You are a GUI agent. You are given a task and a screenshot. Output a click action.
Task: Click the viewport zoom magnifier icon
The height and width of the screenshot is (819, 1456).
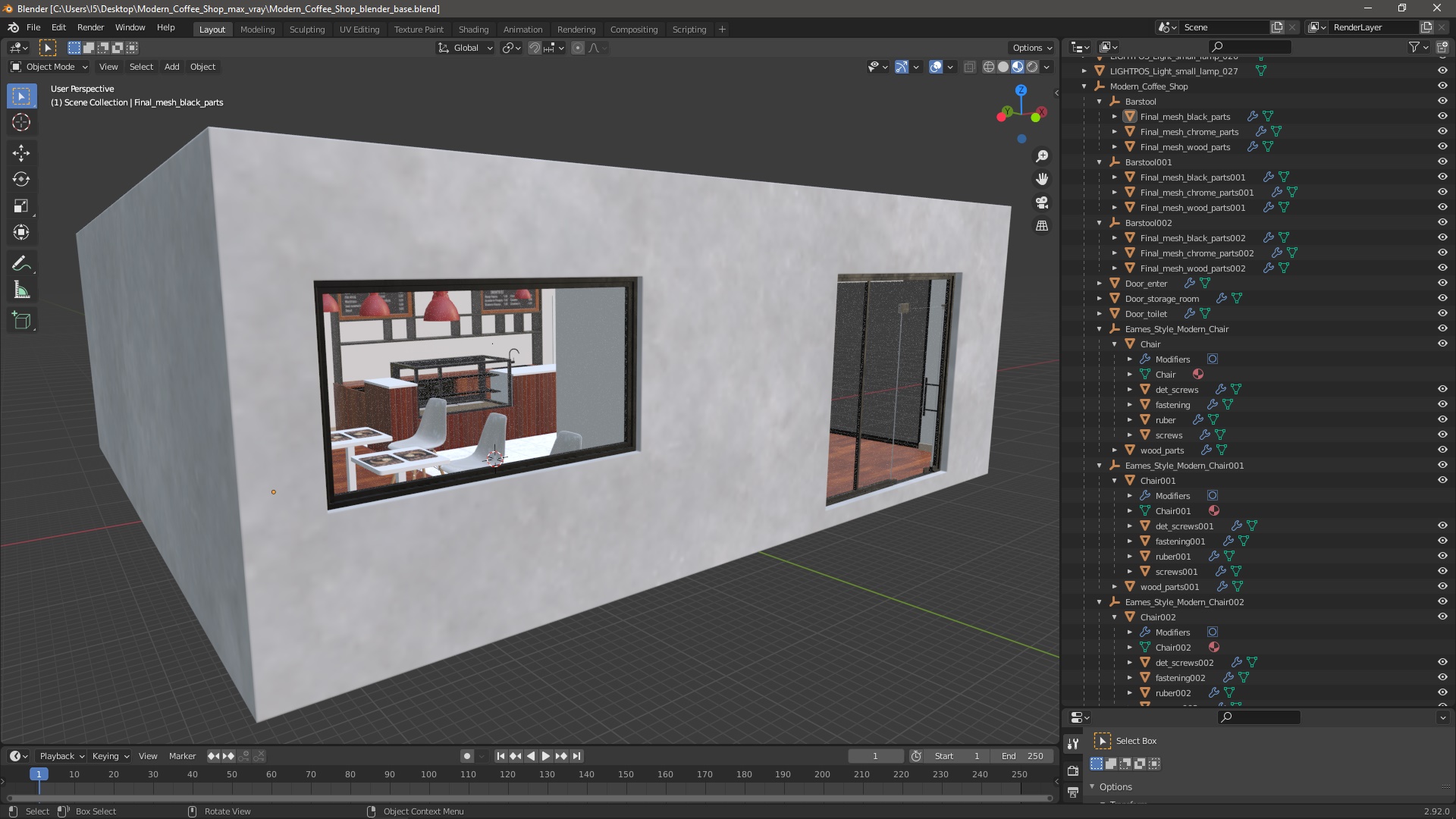1042,156
